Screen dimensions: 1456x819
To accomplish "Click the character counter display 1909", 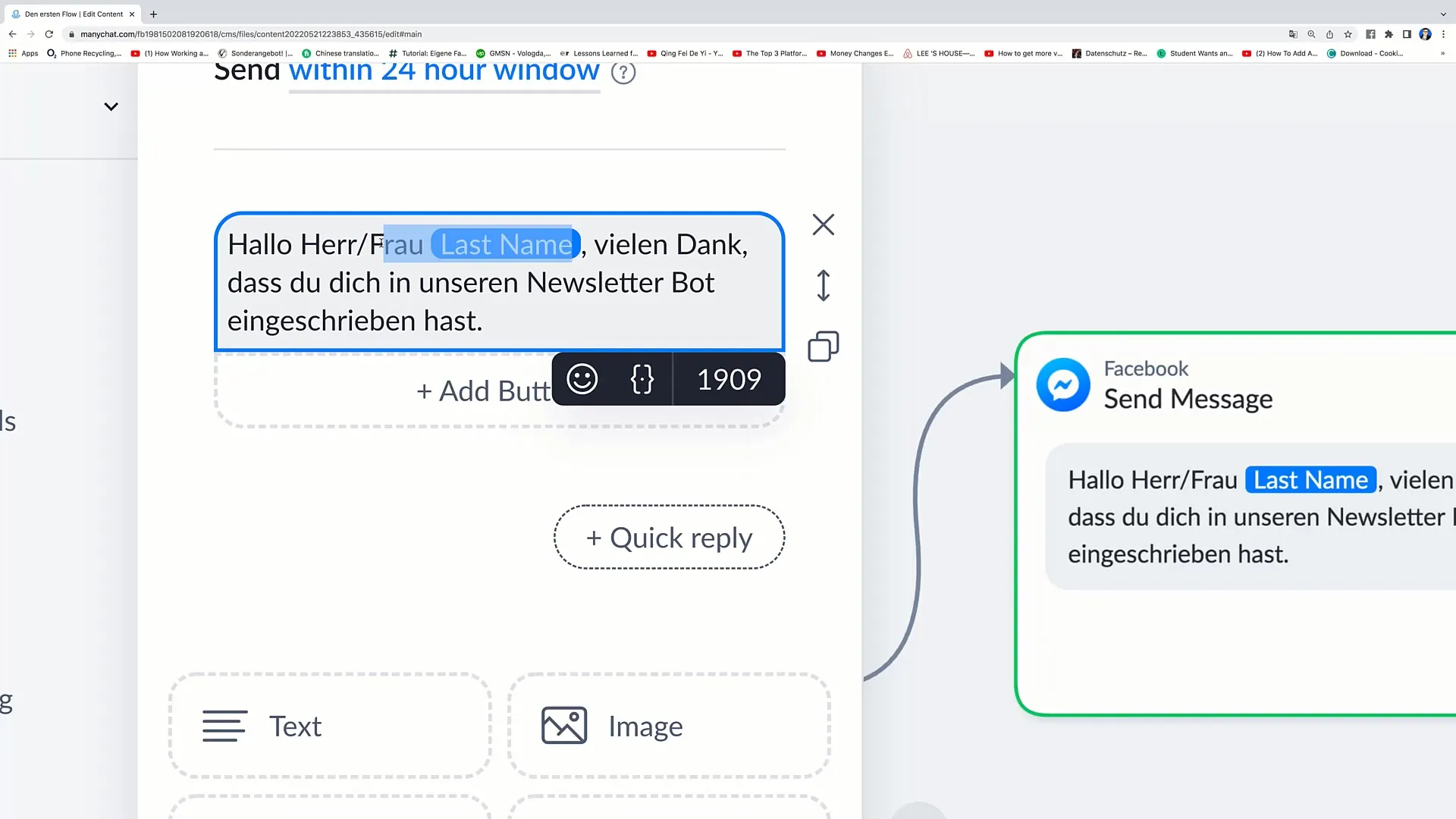I will click(x=729, y=379).
